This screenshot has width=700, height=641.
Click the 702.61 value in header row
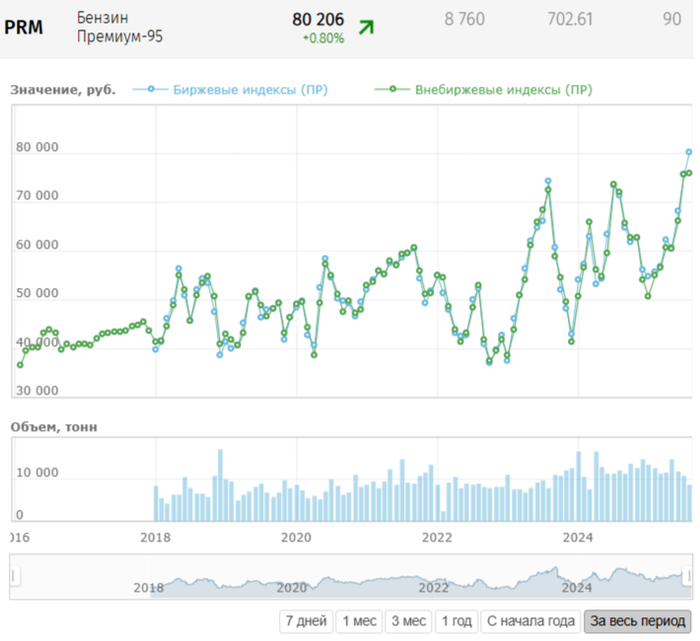coord(584,19)
